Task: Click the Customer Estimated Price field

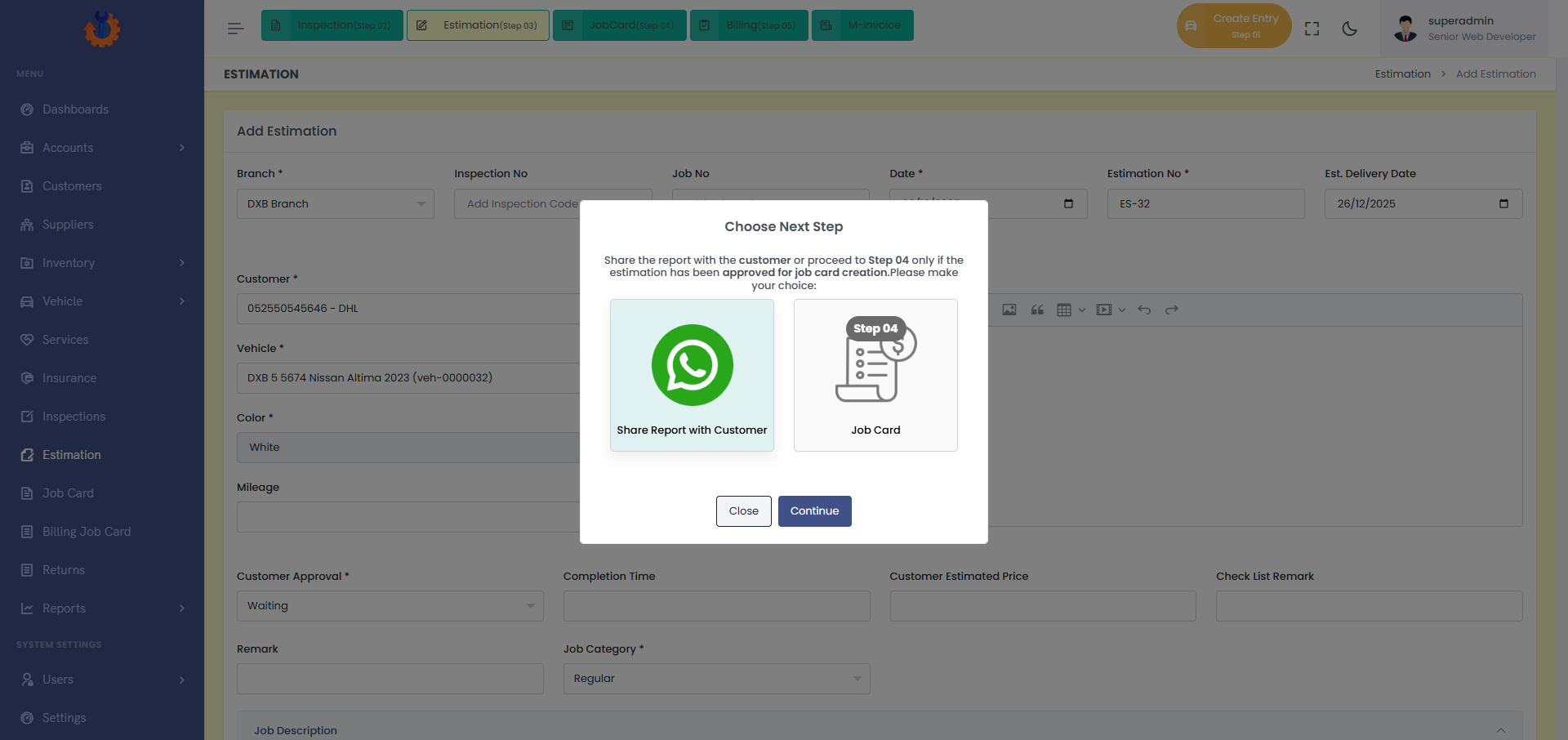Action: click(x=1043, y=606)
